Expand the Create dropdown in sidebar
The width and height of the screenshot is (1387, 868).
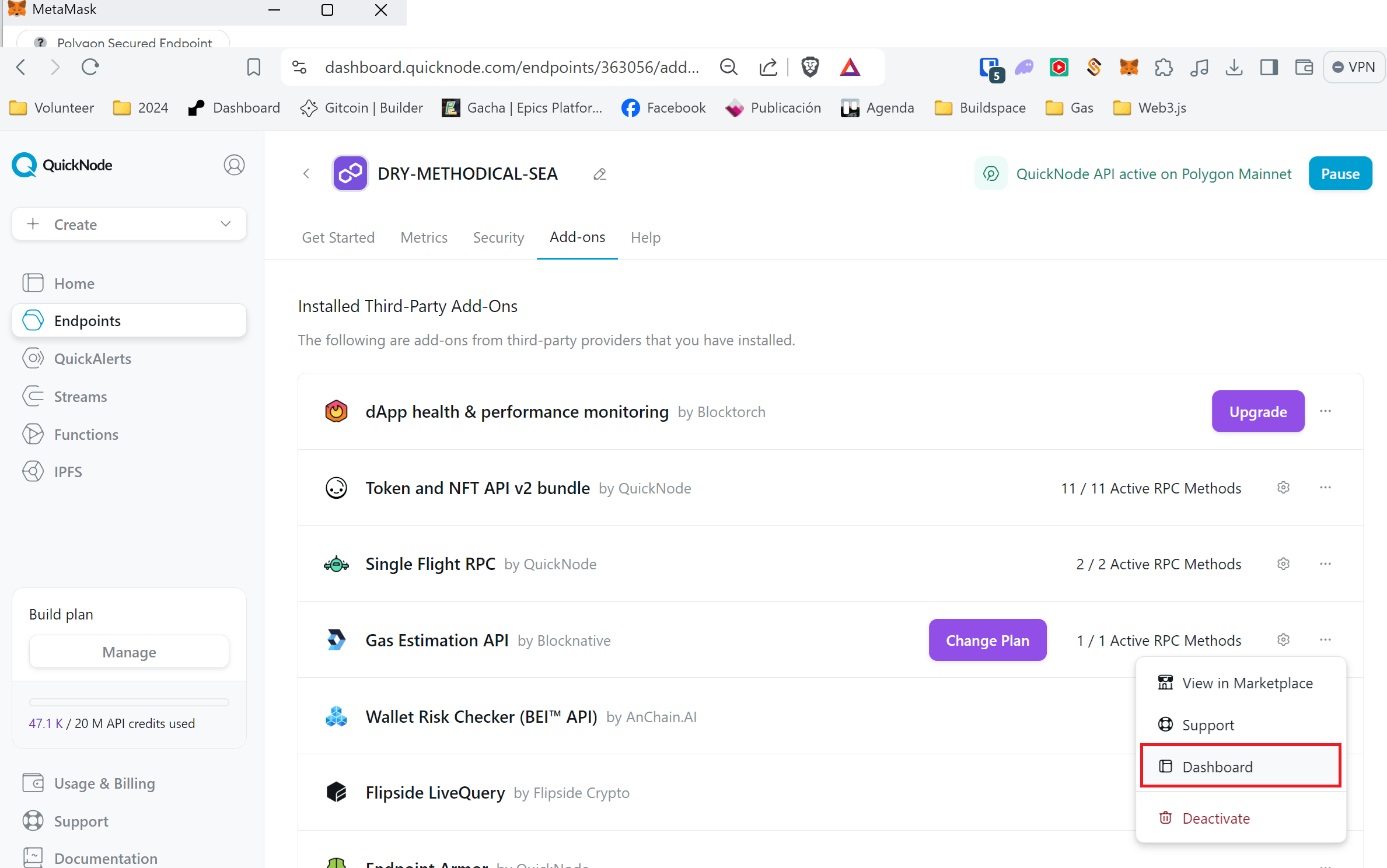tap(127, 224)
